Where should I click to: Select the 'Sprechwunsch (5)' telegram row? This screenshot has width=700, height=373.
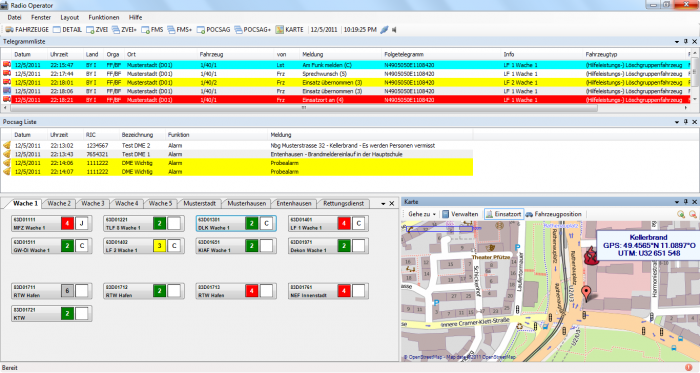347,74
